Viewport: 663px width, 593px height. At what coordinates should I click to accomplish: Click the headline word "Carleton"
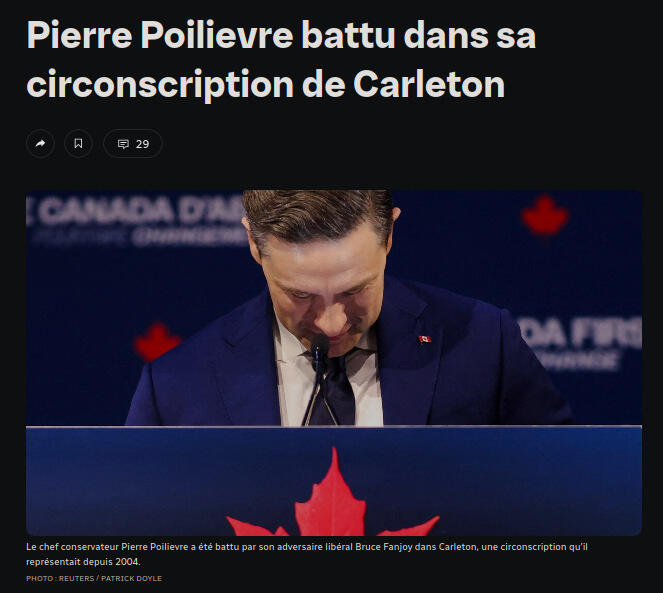429,84
